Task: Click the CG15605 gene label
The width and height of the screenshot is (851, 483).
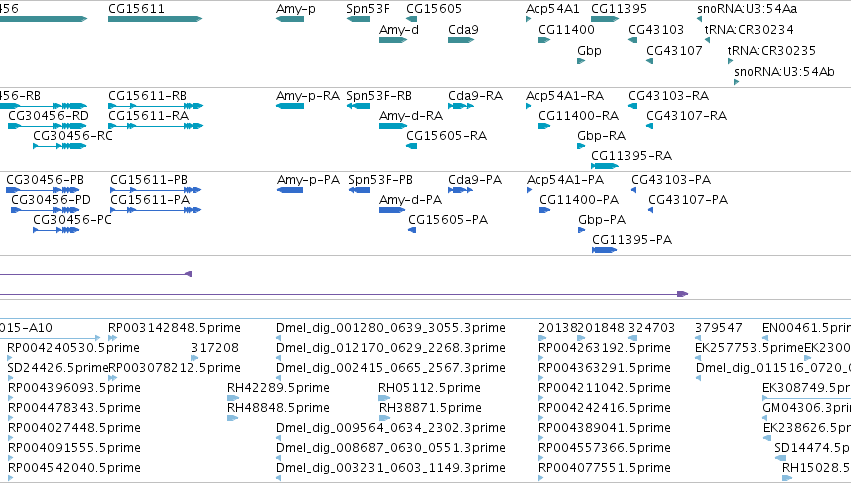Action: pos(434,9)
